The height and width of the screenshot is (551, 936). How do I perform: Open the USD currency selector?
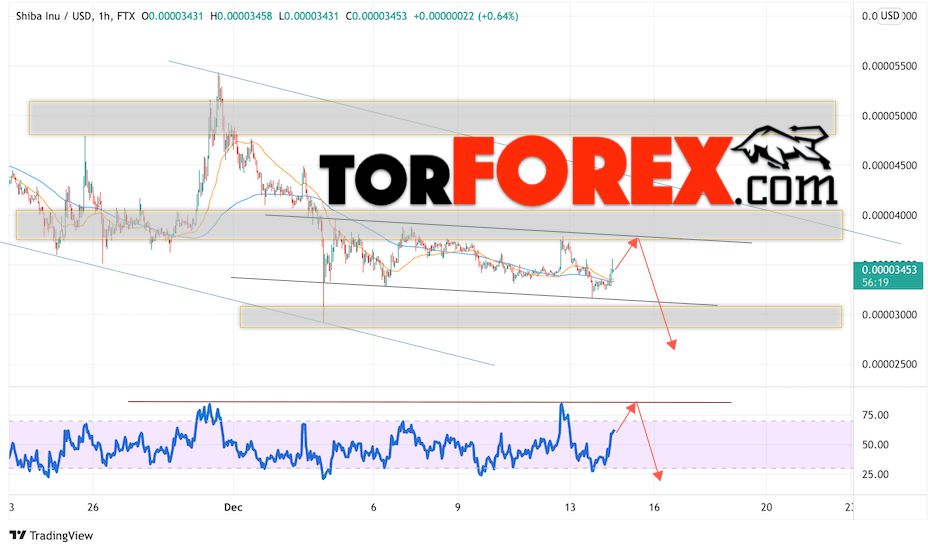coord(890,16)
